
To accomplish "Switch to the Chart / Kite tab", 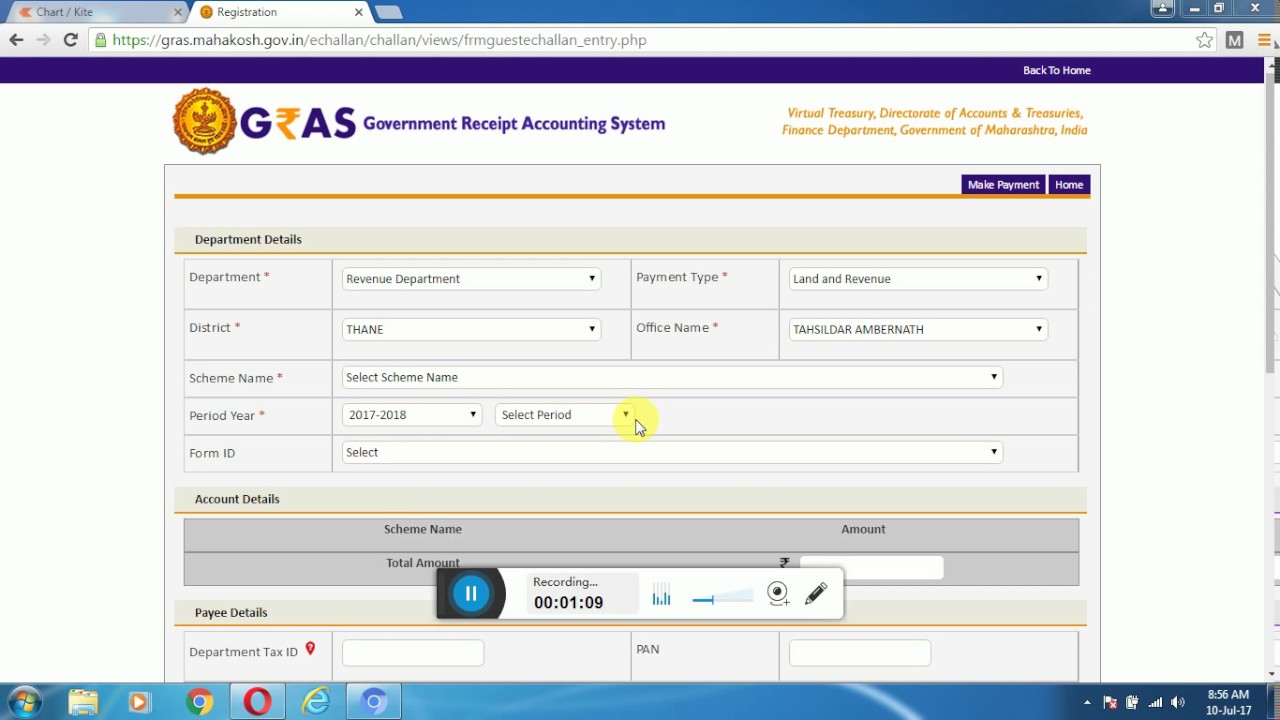I will 95,12.
